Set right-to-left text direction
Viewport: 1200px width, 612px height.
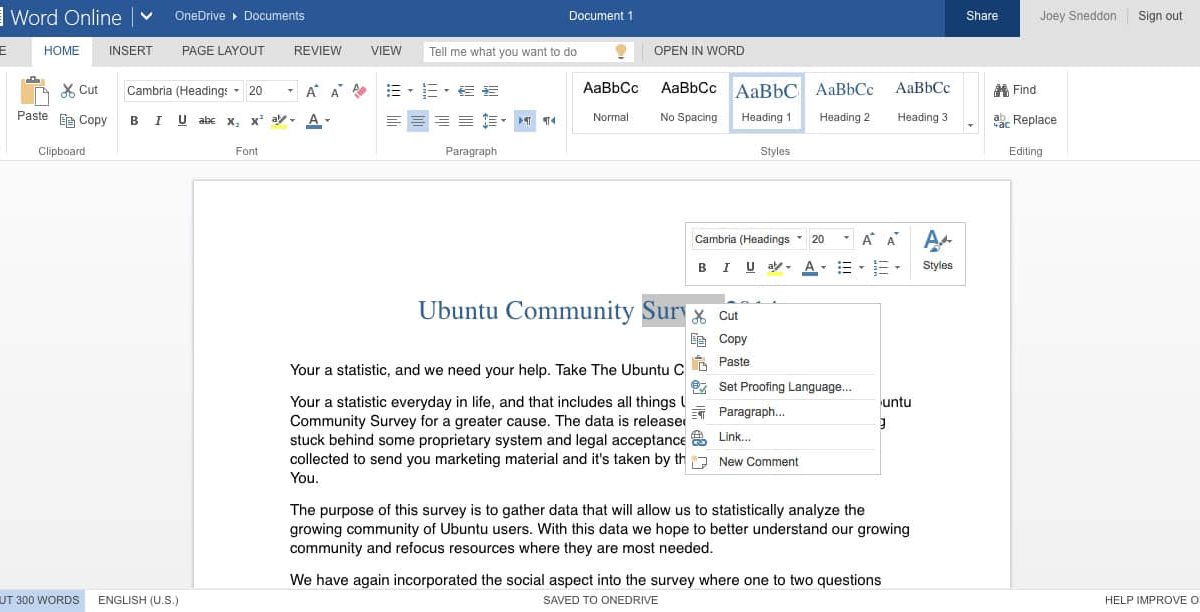549,121
